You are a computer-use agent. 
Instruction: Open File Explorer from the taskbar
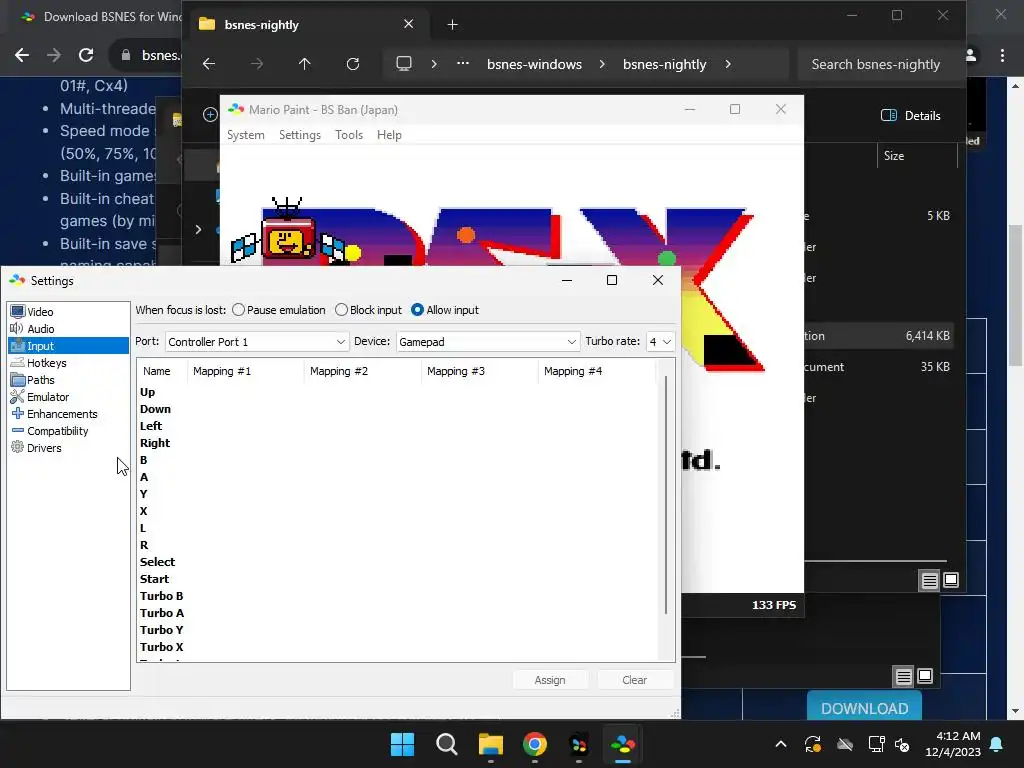[490, 744]
